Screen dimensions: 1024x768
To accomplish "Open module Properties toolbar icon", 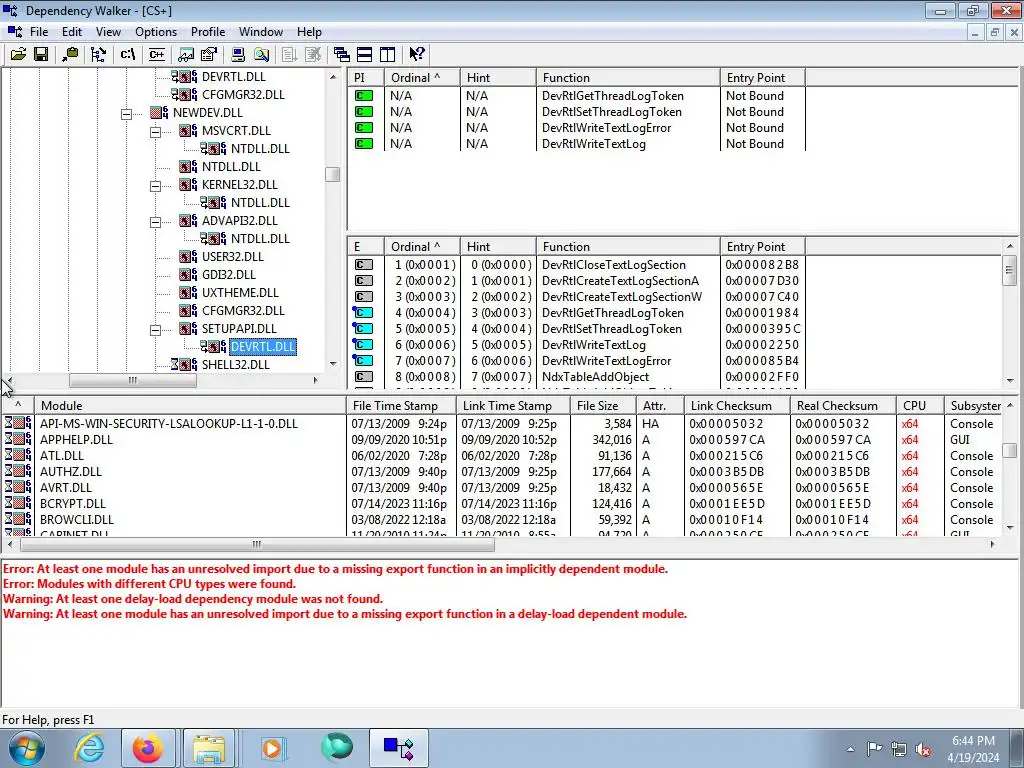I will tap(209, 54).
